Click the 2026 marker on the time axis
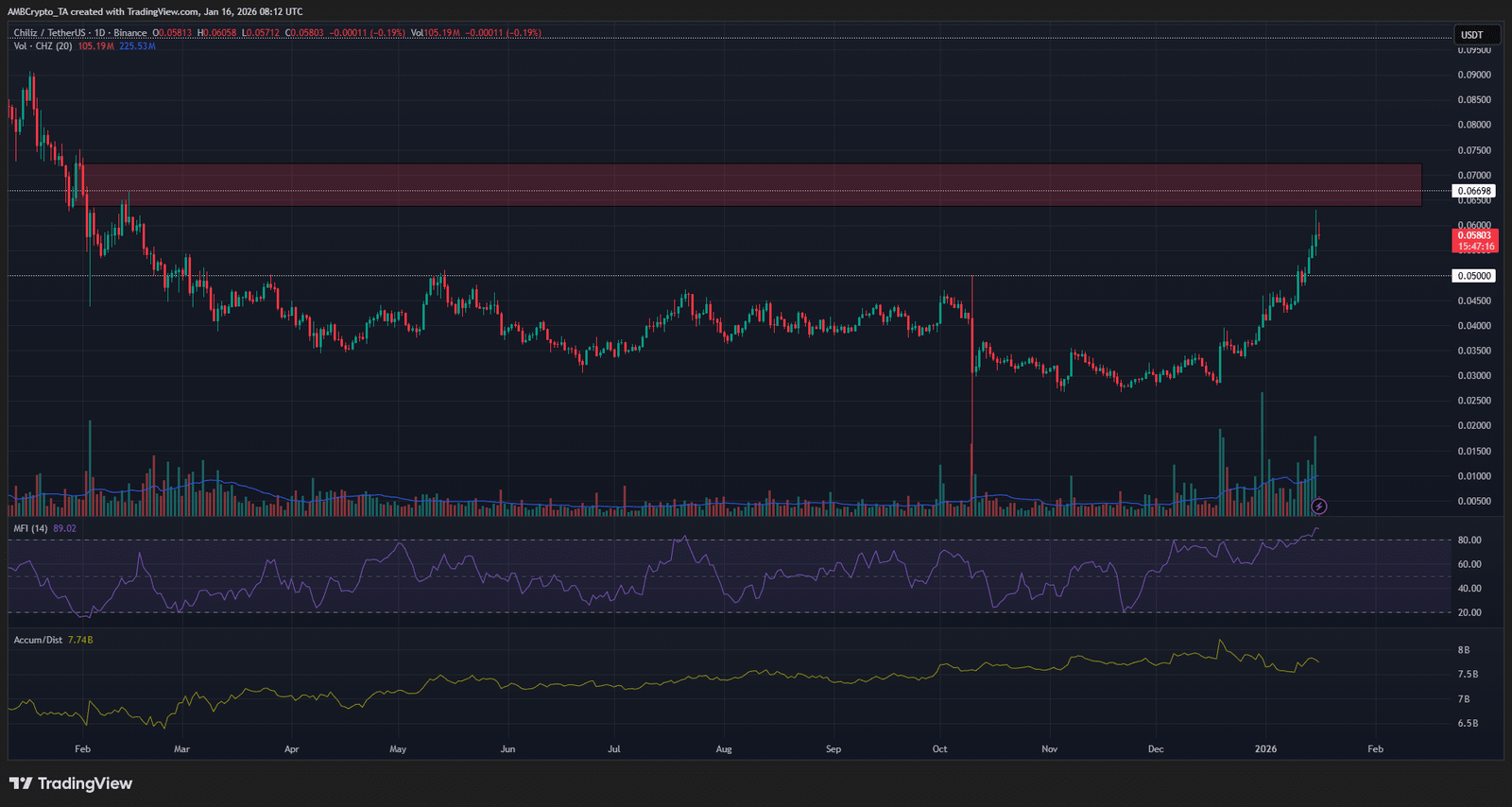This screenshot has width=1512, height=807. 1265,749
